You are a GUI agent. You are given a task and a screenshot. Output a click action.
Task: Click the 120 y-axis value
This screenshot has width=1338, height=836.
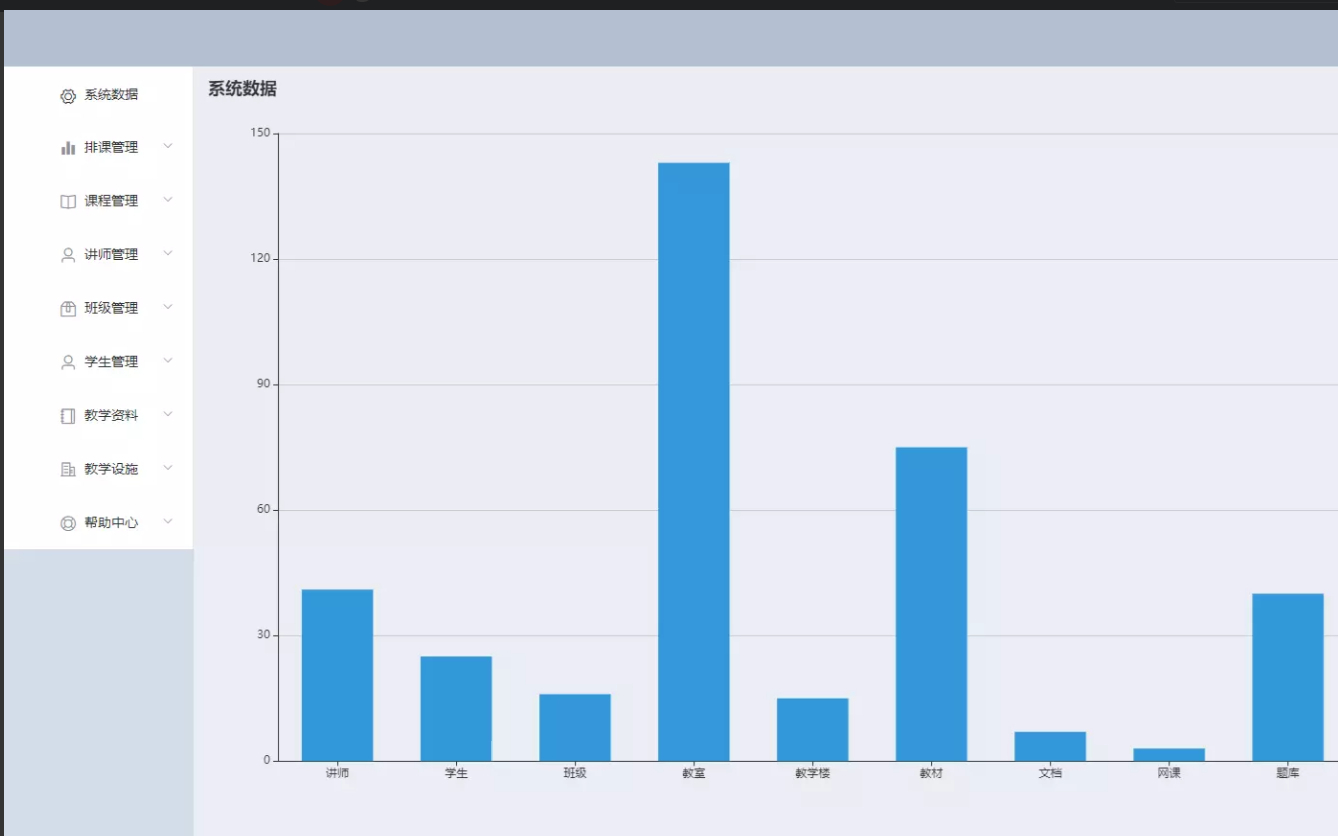pyautogui.click(x=261, y=258)
